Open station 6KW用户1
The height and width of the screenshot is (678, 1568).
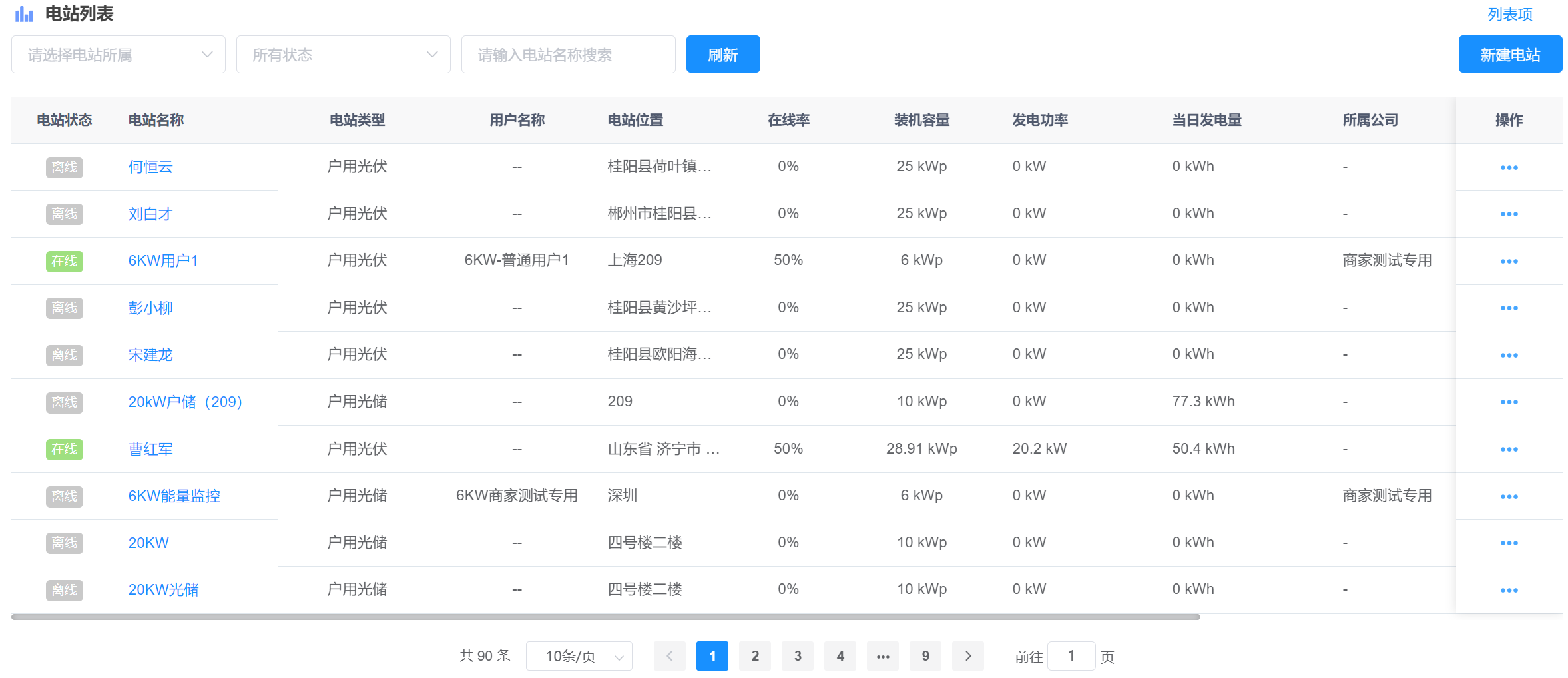[x=163, y=260]
